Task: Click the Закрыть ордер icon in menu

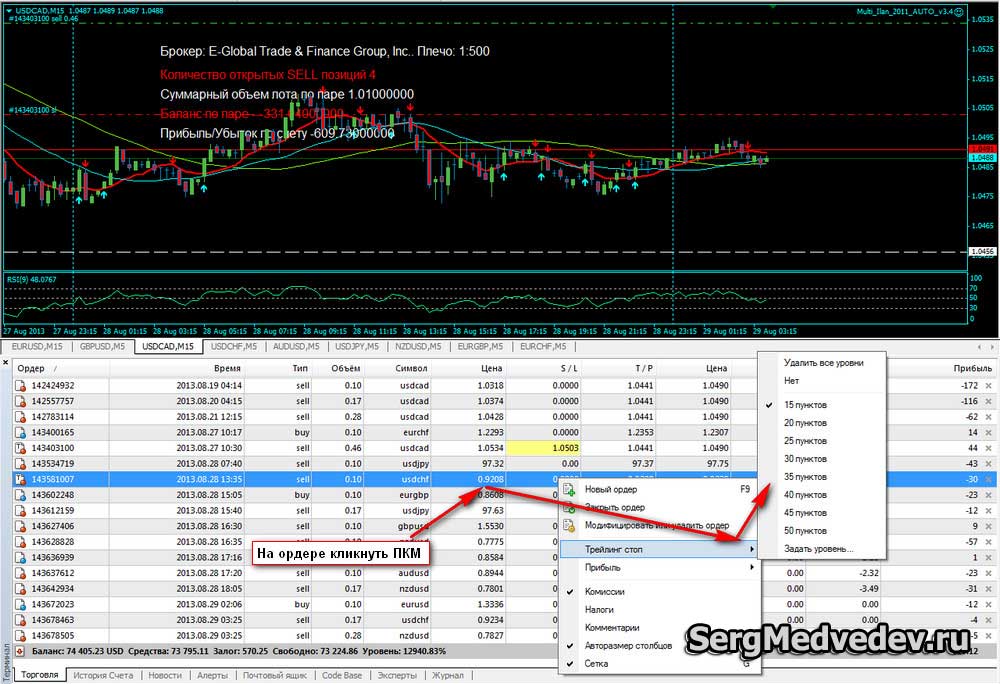Action: (x=570, y=507)
